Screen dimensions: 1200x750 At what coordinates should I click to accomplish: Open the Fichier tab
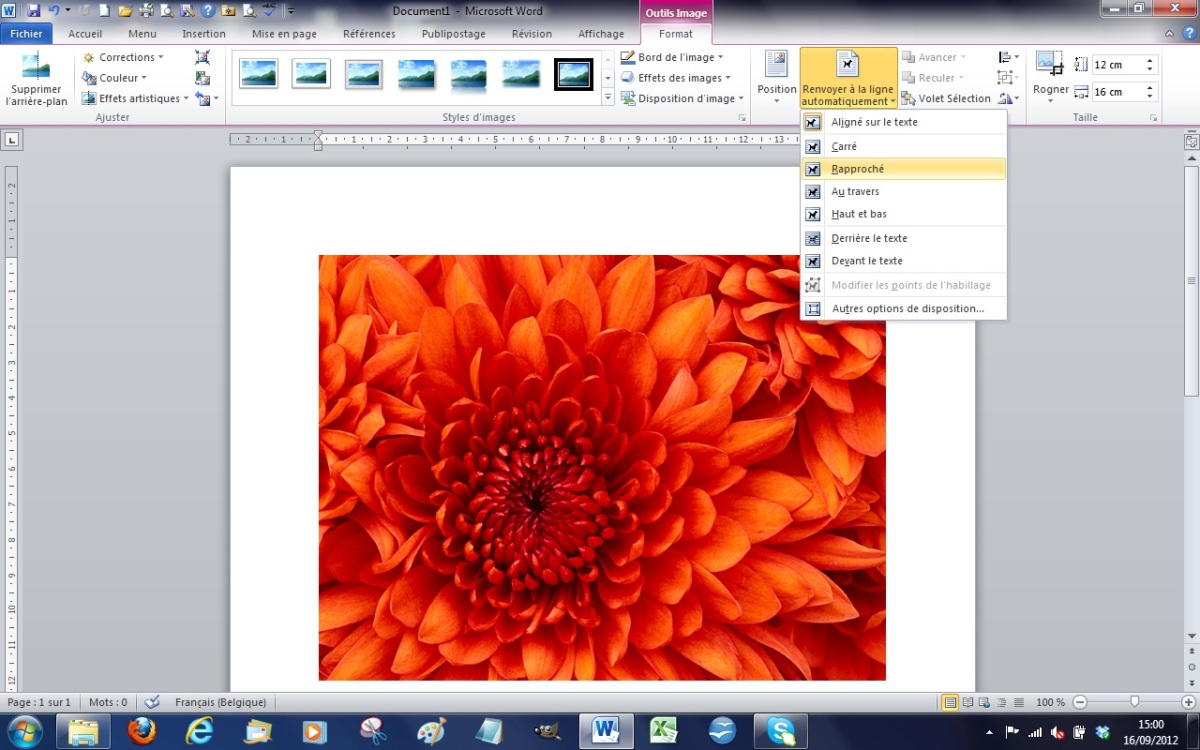pyautogui.click(x=27, y=34)
